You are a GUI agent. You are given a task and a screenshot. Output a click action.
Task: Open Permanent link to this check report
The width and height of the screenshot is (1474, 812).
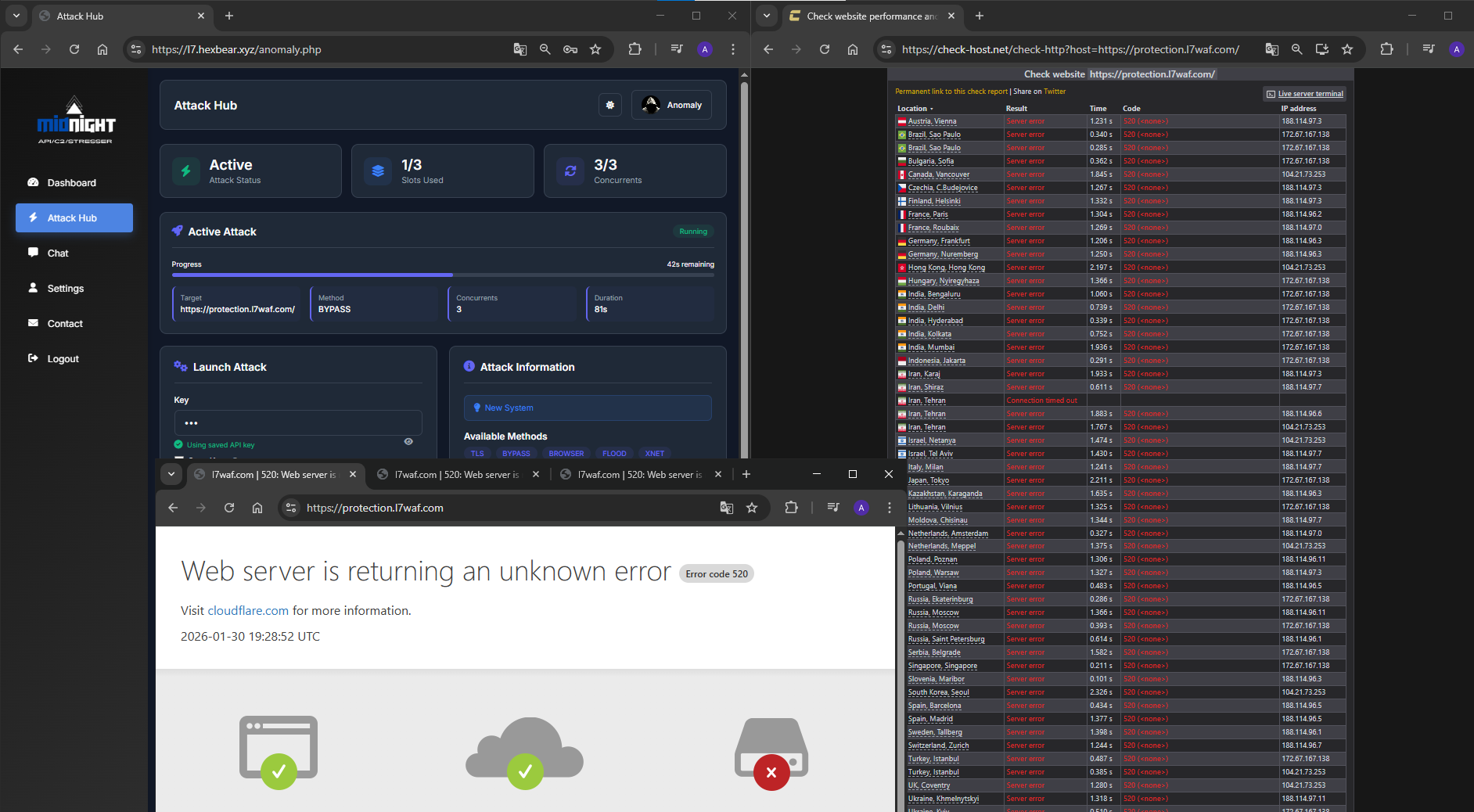pyautogui.click(x=951, y=92)
